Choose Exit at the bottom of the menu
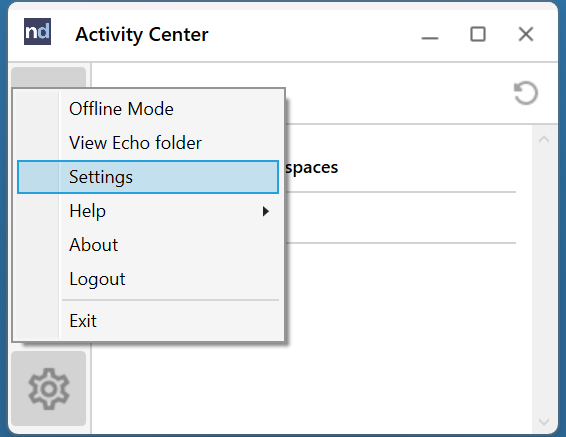566x437 pixels. pos(148,320)
